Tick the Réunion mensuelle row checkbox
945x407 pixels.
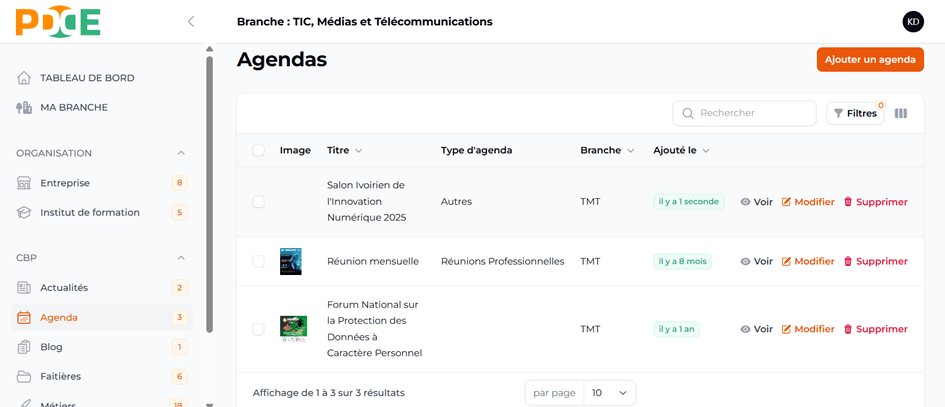[258, 262]
